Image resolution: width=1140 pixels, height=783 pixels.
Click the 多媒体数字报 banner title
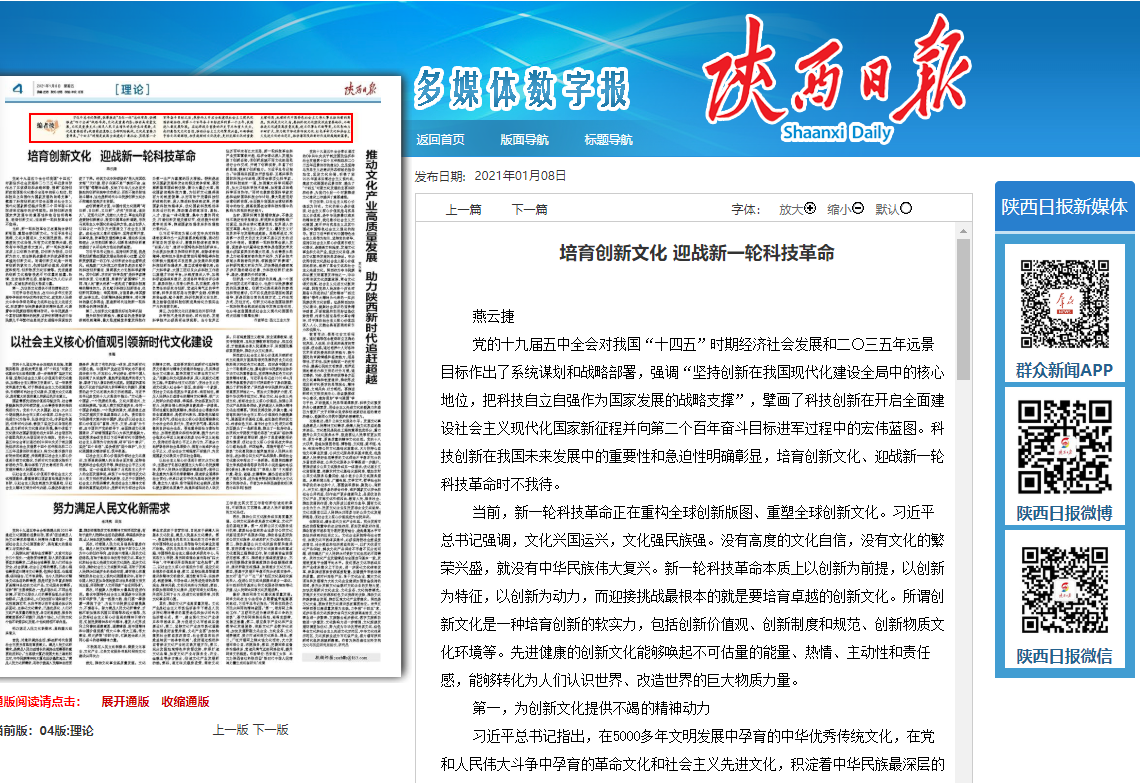522,91
